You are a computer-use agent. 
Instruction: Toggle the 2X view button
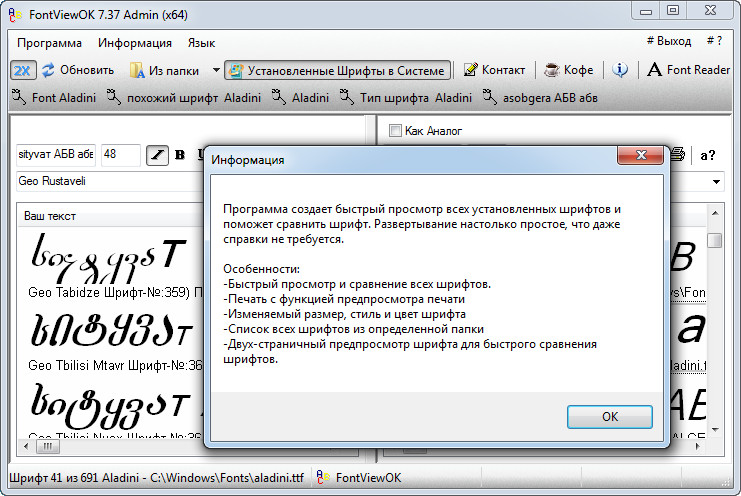[x=23, y=70]
